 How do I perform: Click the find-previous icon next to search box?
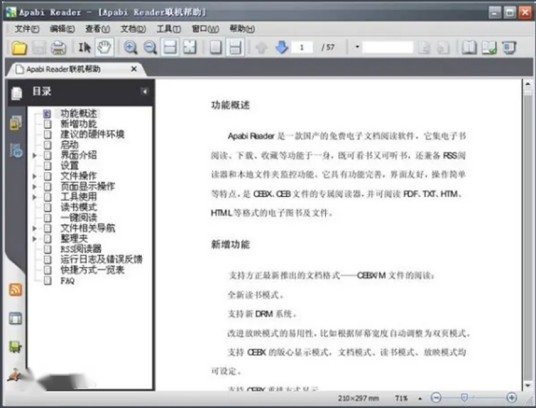coord(424,47)
